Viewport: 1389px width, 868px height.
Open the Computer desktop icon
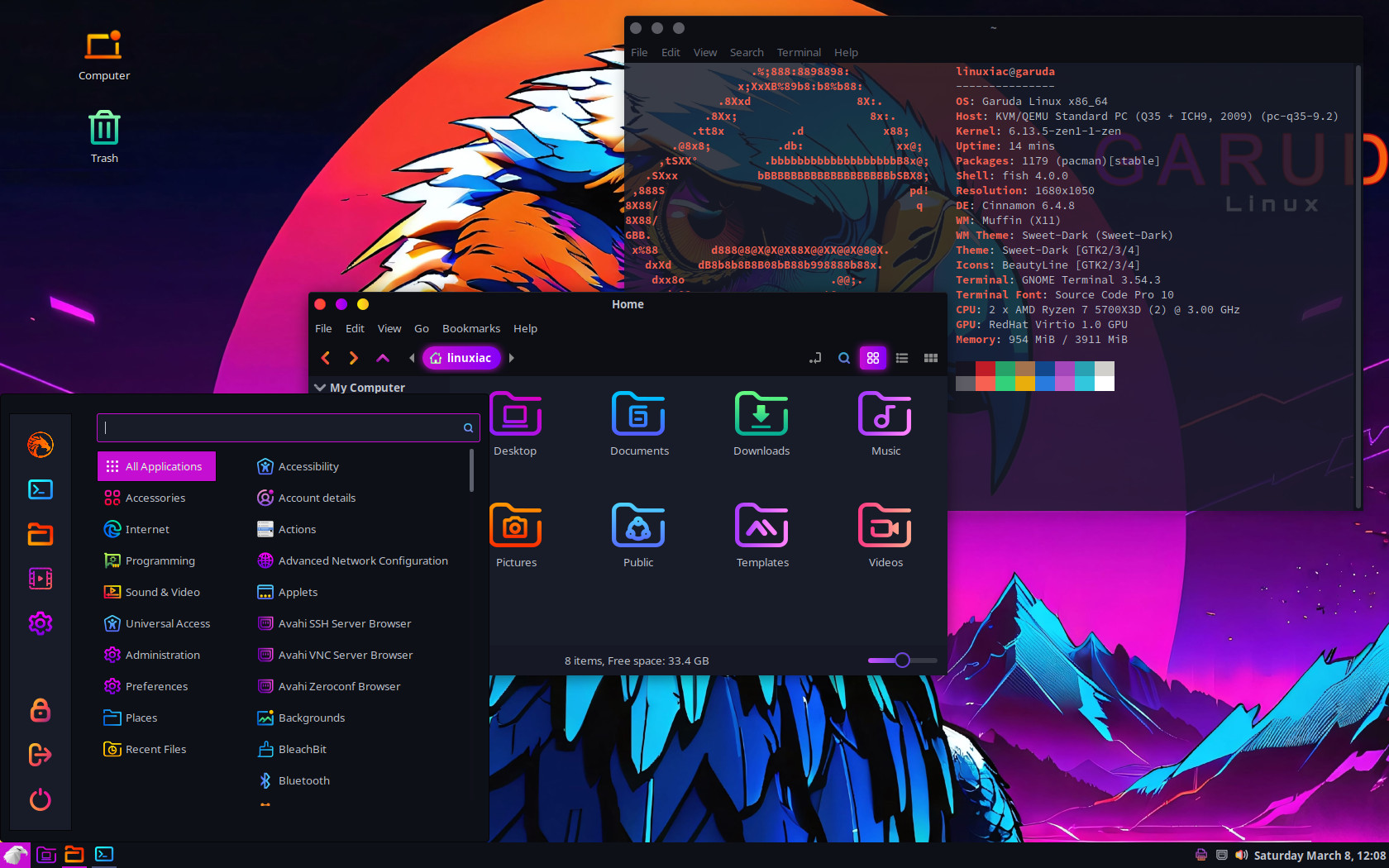(x=104, y=55)
